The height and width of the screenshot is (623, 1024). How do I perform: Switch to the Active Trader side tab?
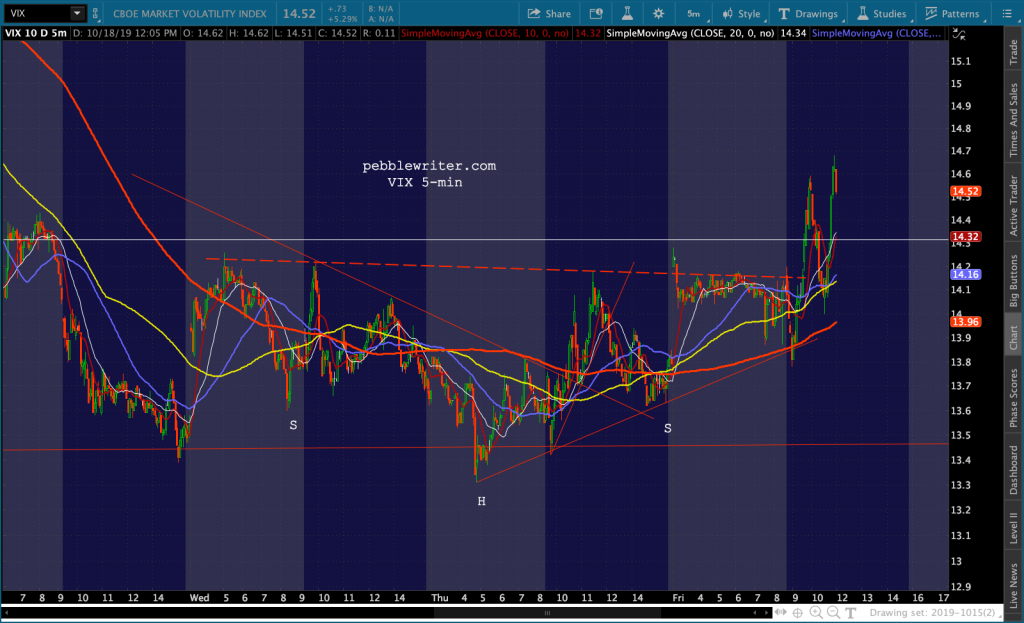1013,205
